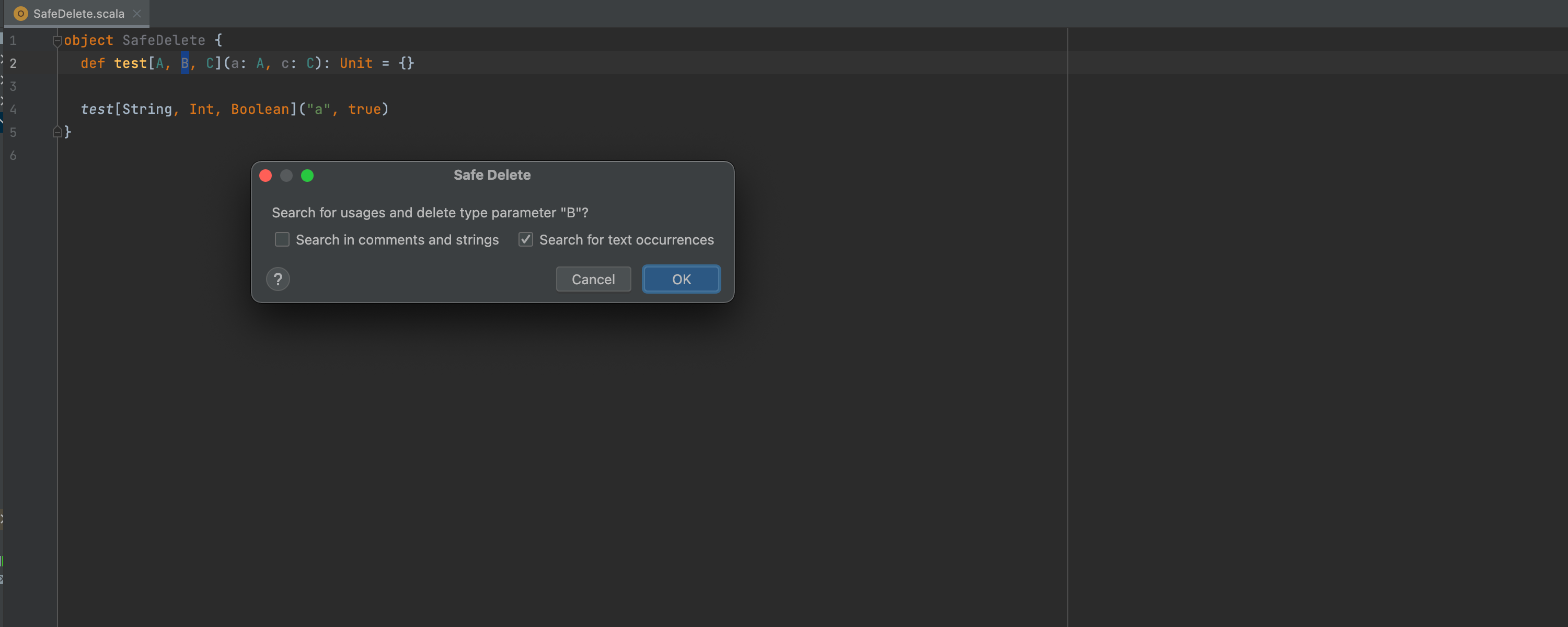Click on type parameter B in method signature
Viewport: 1568px width, 627px height.
184,63
